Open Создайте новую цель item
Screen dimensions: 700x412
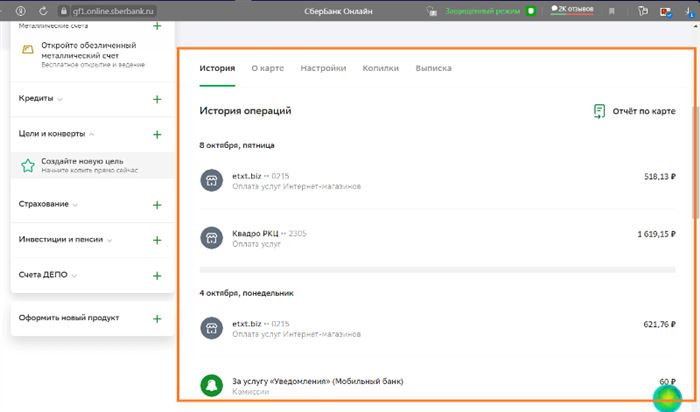(92, 165)
